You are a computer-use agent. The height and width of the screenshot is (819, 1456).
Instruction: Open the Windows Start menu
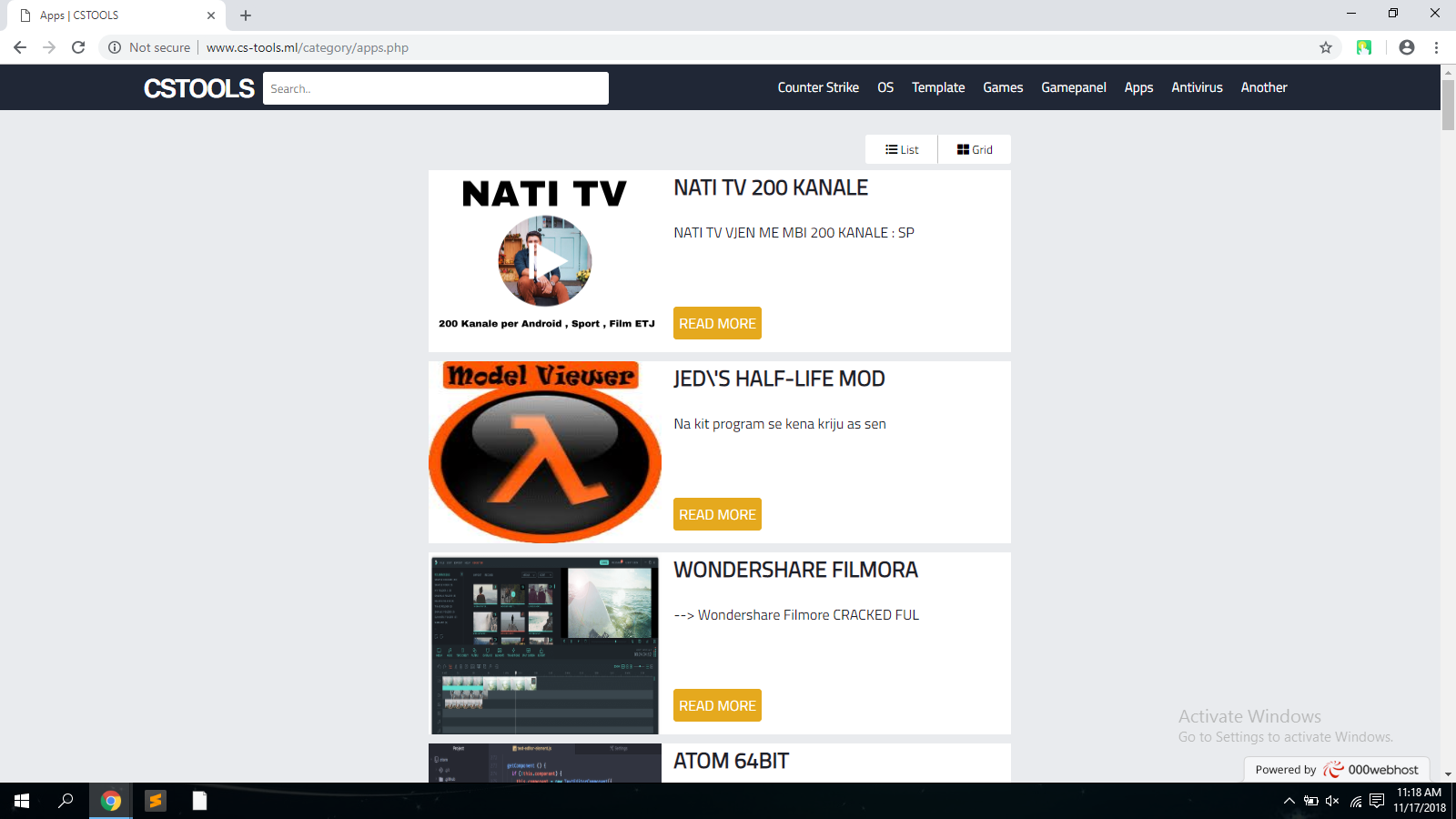tap(22, 801)
